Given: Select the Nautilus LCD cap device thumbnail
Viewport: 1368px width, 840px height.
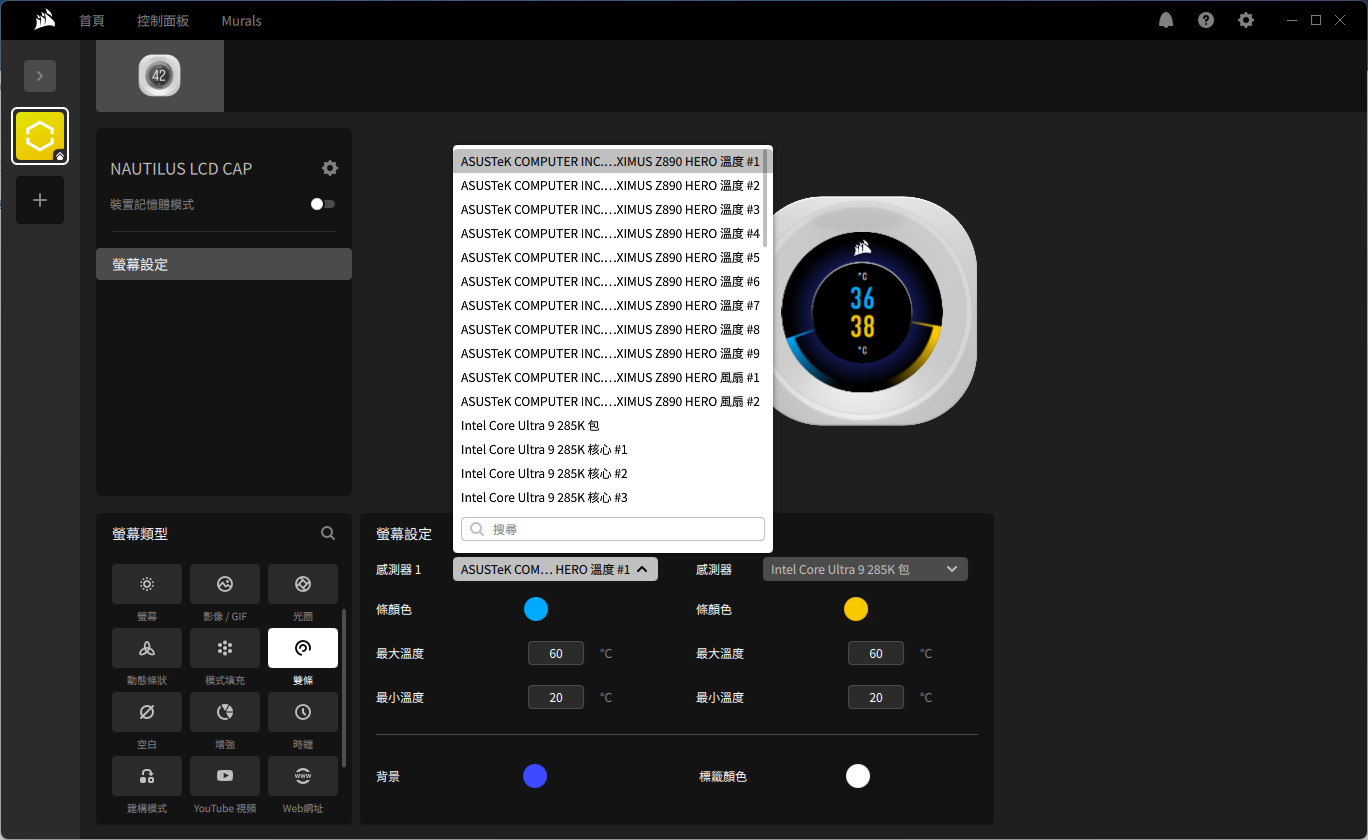Looking at the screenshot, I should (160, 76).
